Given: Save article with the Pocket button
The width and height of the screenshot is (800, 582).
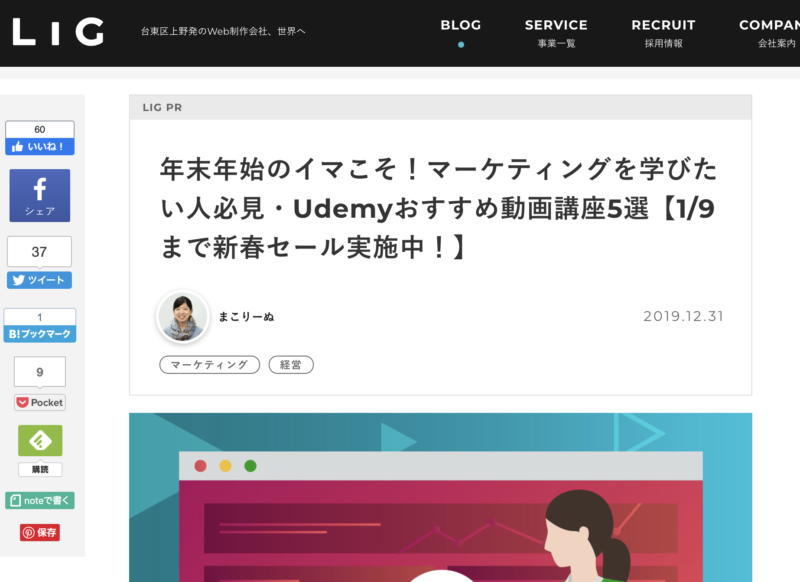Looking at the screenshot, I should (x=40, y=402).
